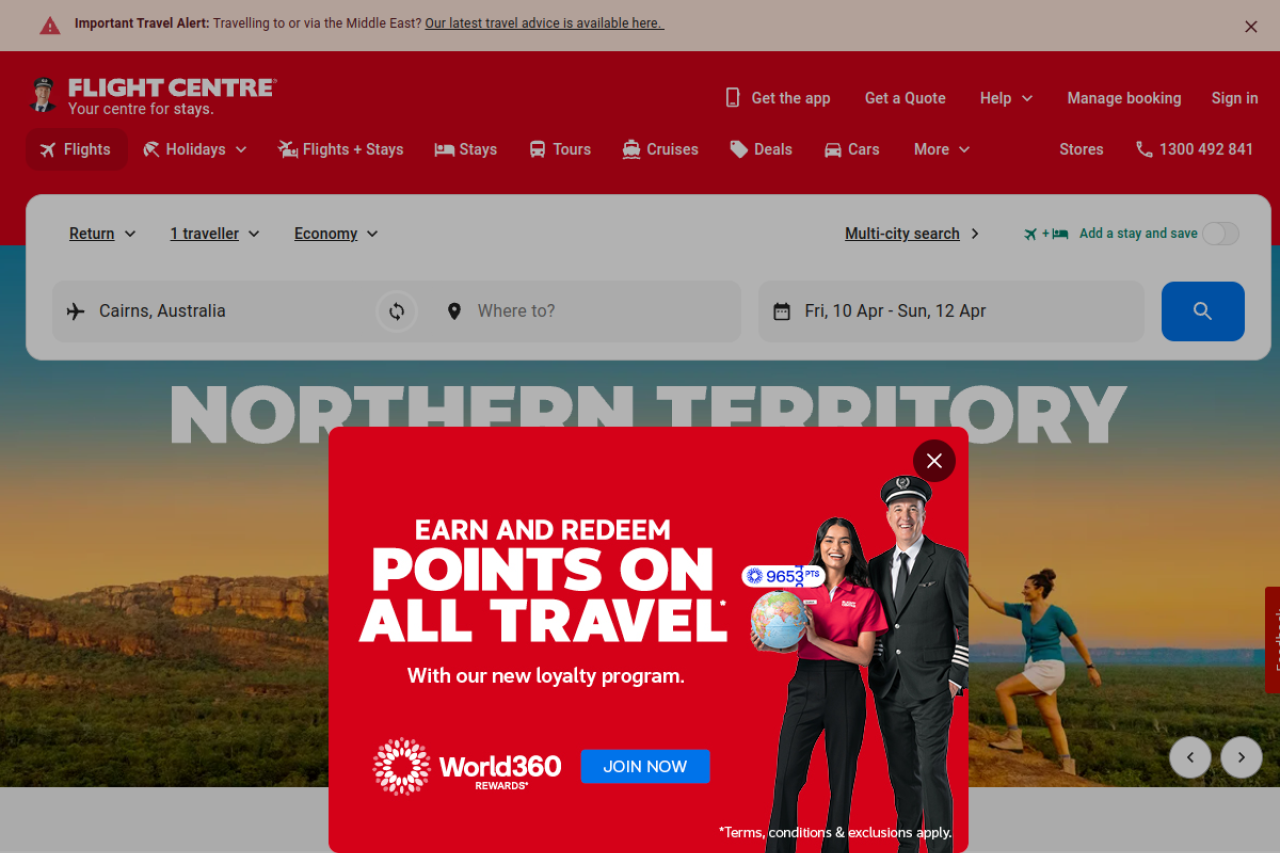
Task: Click the phone icon beside Get the app
Action: tap(732, 98)
